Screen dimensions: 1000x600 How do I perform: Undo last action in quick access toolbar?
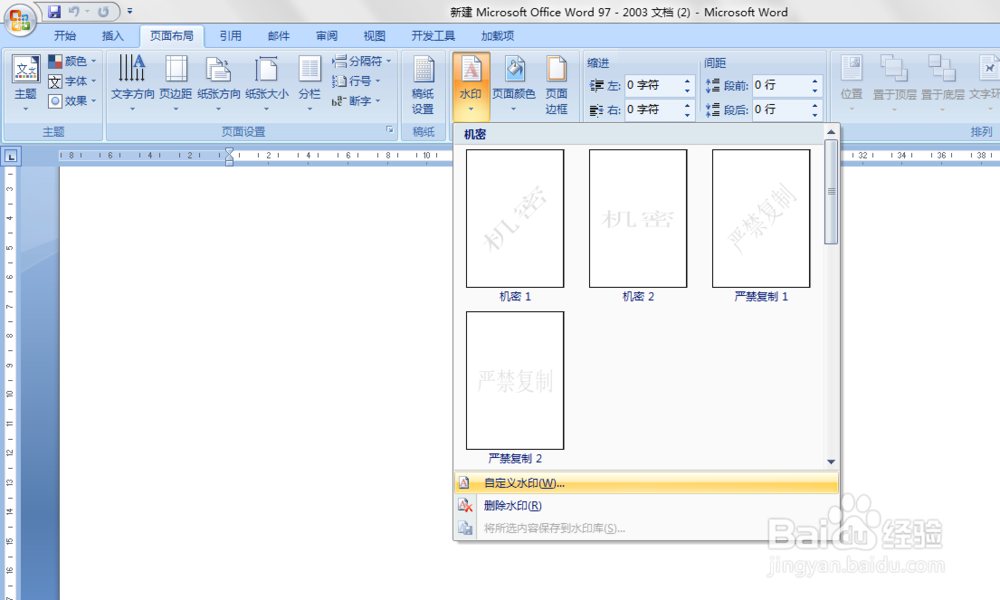(75, 11)
